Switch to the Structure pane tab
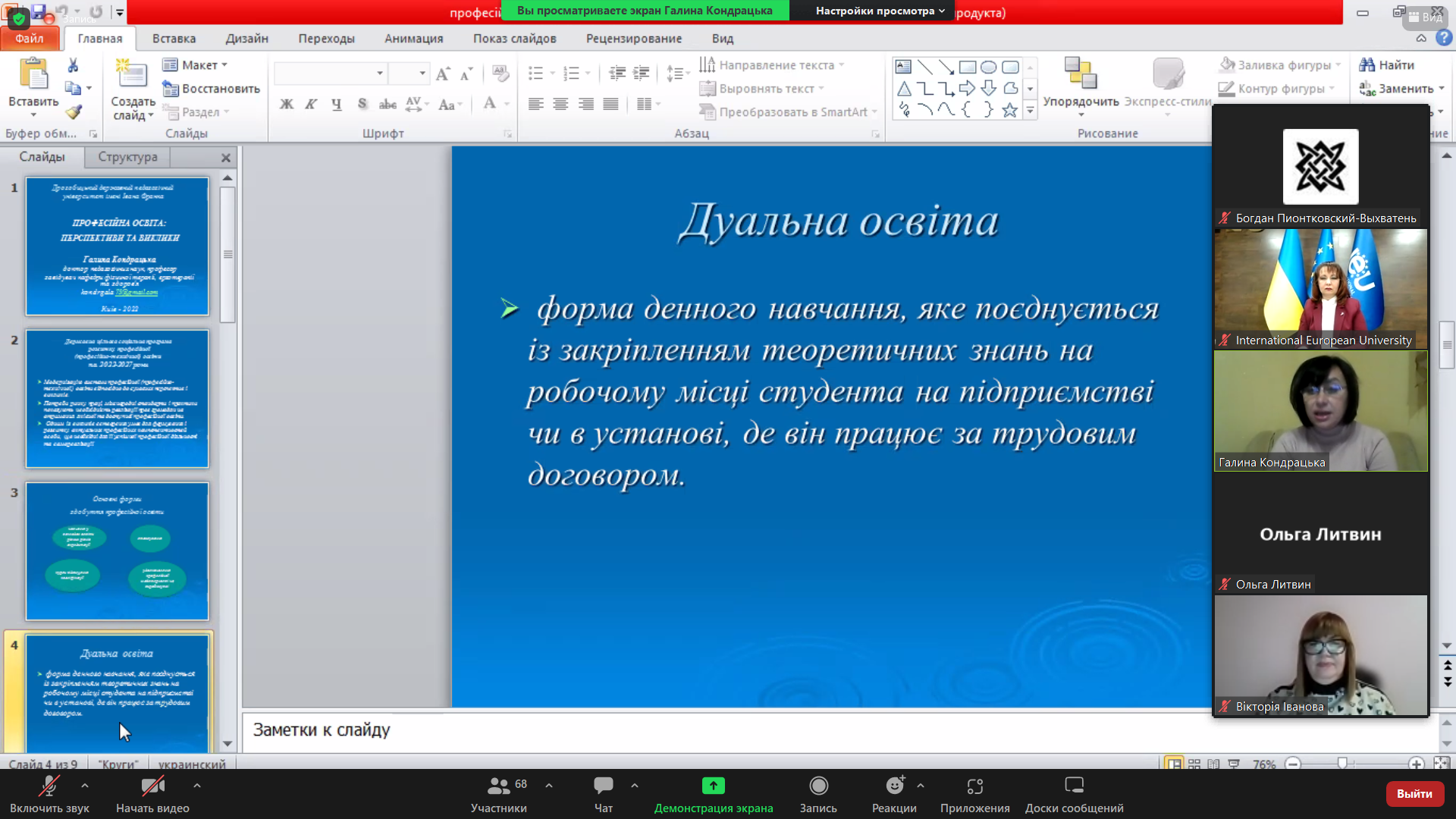This screenshot has width=1456, height=819. click(x=127, y=157)
